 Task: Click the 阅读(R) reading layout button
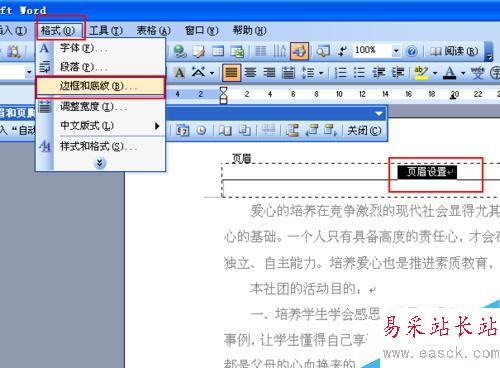tap(454, 51)
